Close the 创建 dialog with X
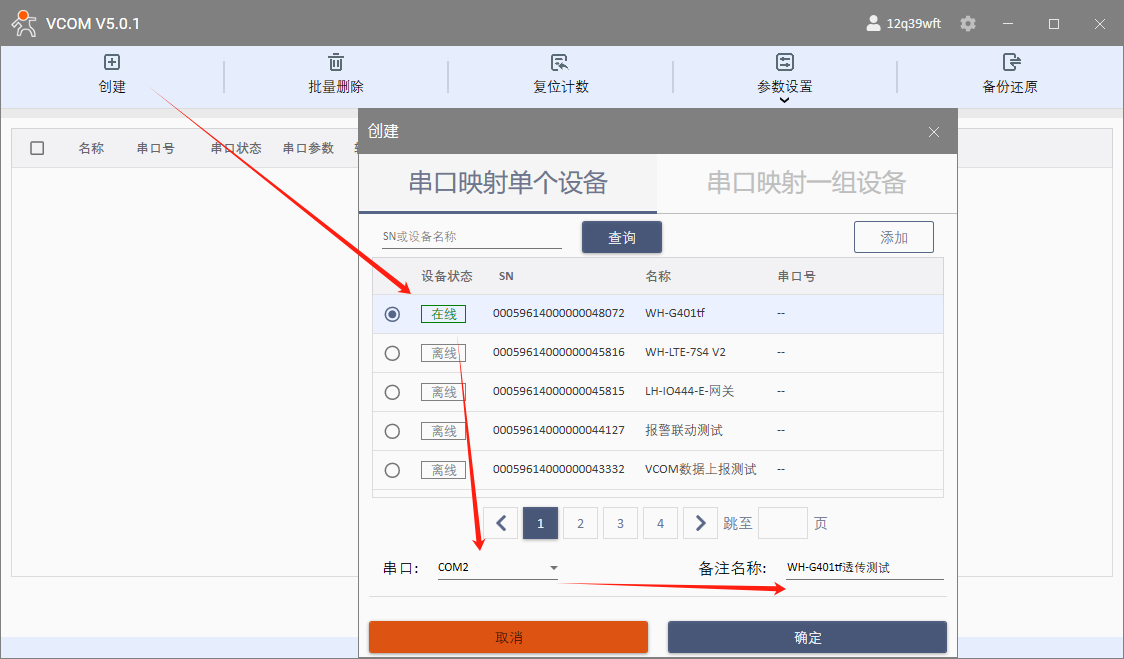Screen dimensions: 1124x659 coord(934,132)
